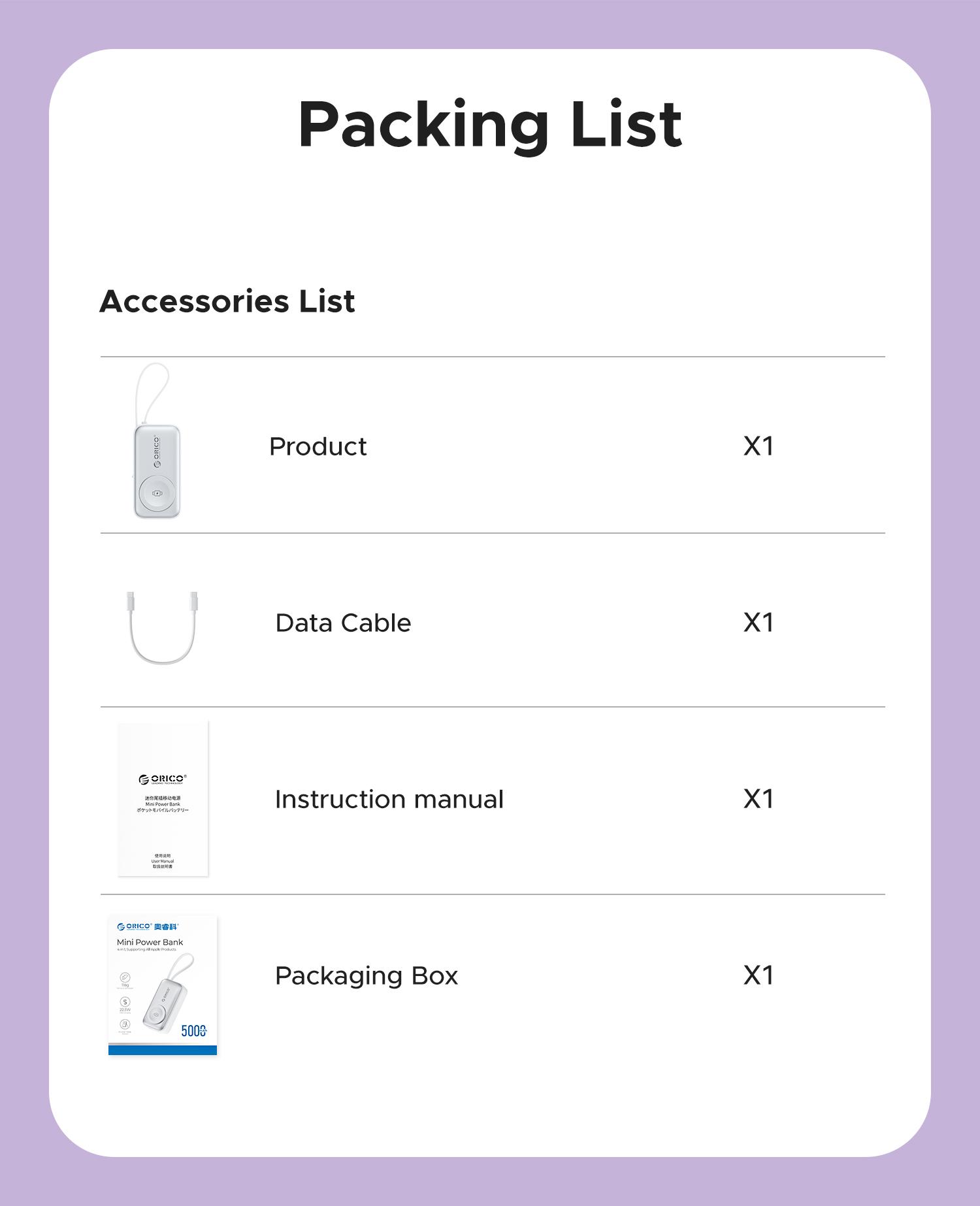Click "Mini Power Bank" text on the box
Viewport: 980px width, 1206px height.
150,942
